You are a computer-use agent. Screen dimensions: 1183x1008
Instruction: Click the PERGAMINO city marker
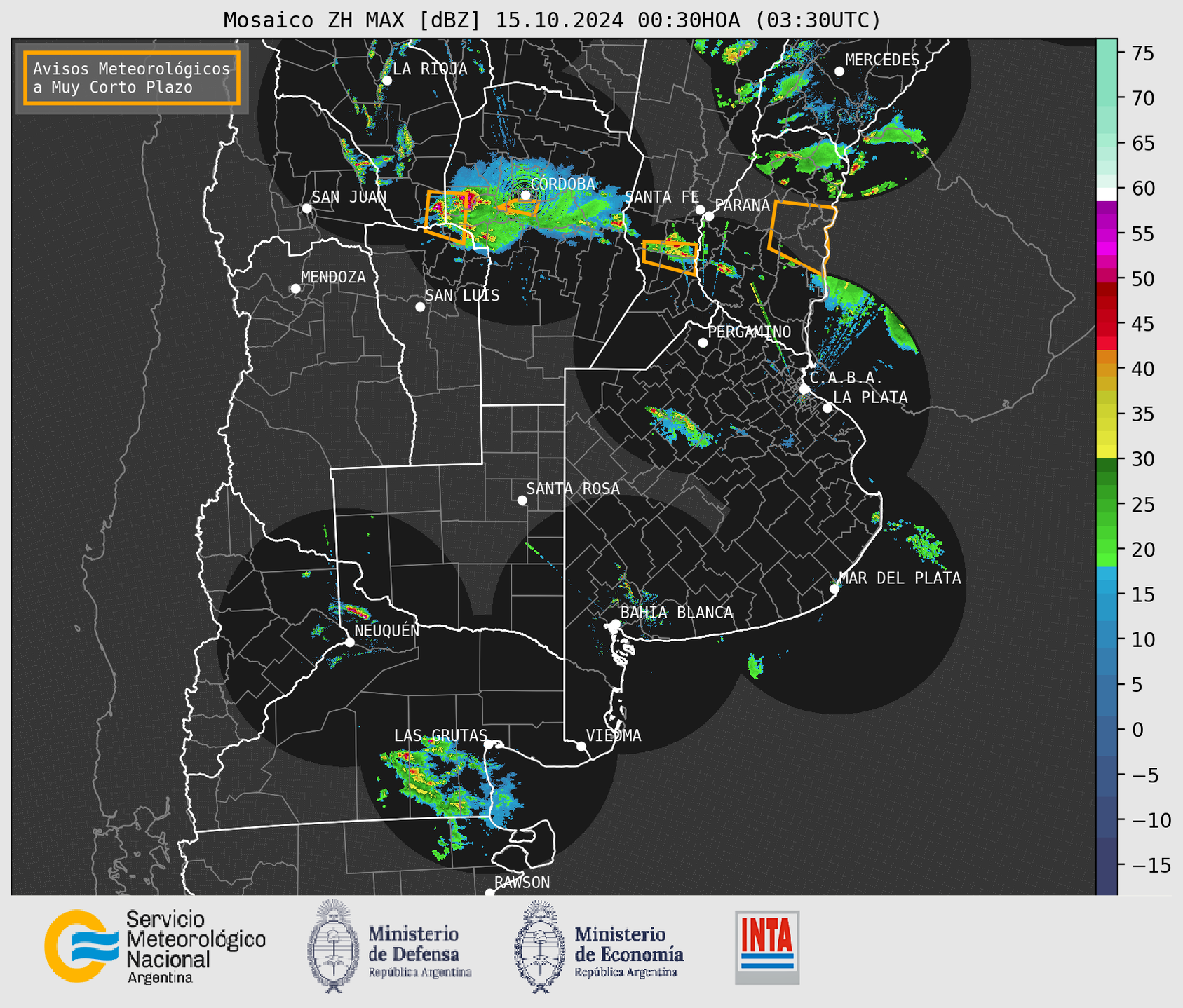703,342
